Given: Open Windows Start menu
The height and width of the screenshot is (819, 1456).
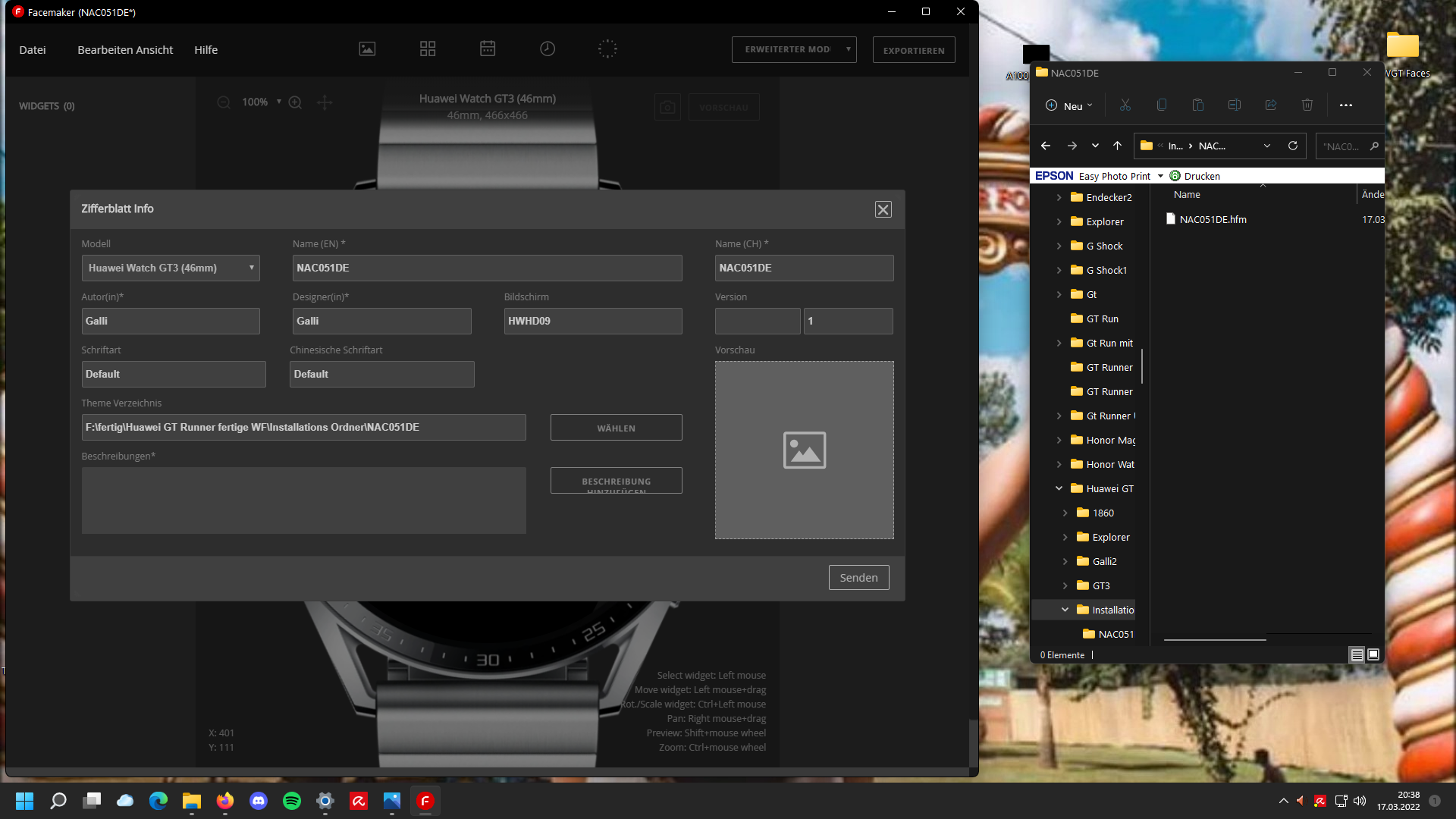Looking at the screenshot, I should pyautogui.click(x=25, y=801).
